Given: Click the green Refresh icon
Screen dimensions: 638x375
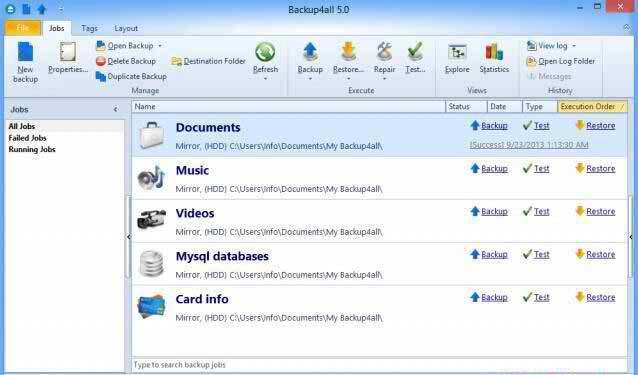Looking at the screenshot, I should (x=265, y=52).
